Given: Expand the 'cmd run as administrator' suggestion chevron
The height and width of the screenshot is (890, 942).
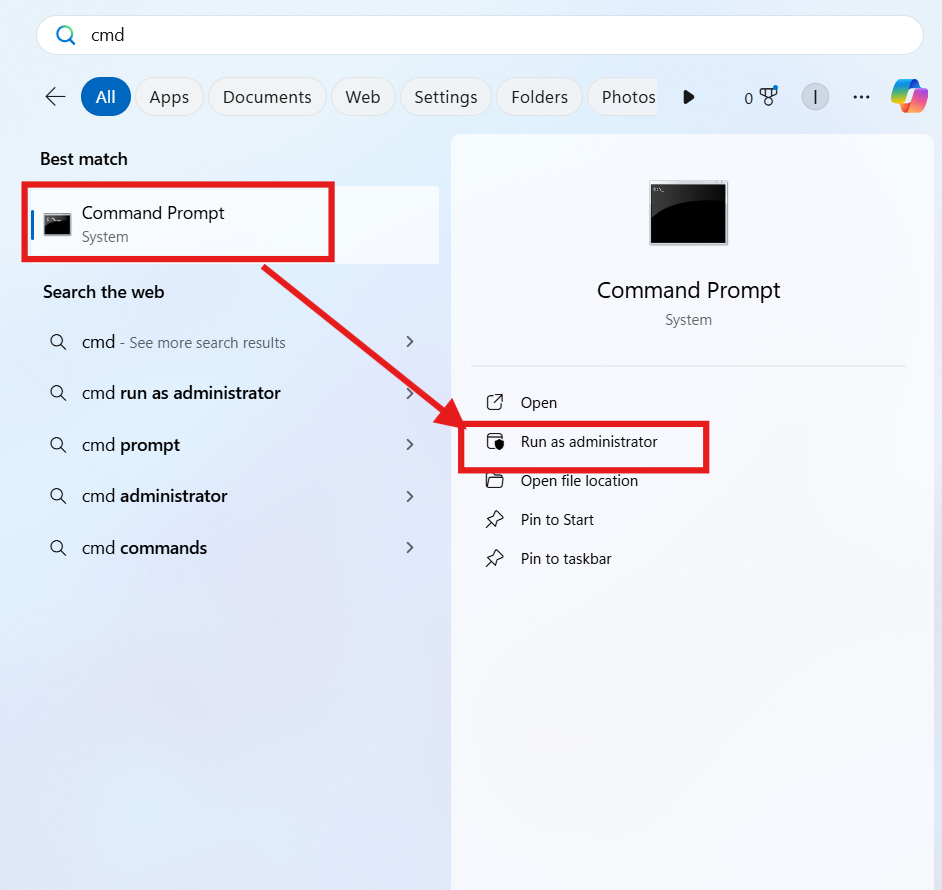Looking at the screenshot, I should coord(410,393).
